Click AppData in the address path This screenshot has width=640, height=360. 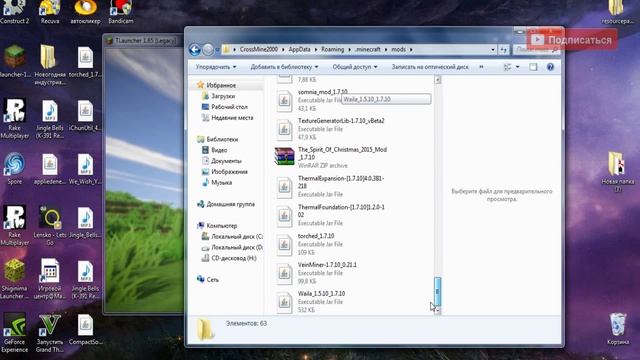pyautogui.click(x=299, y=49)
